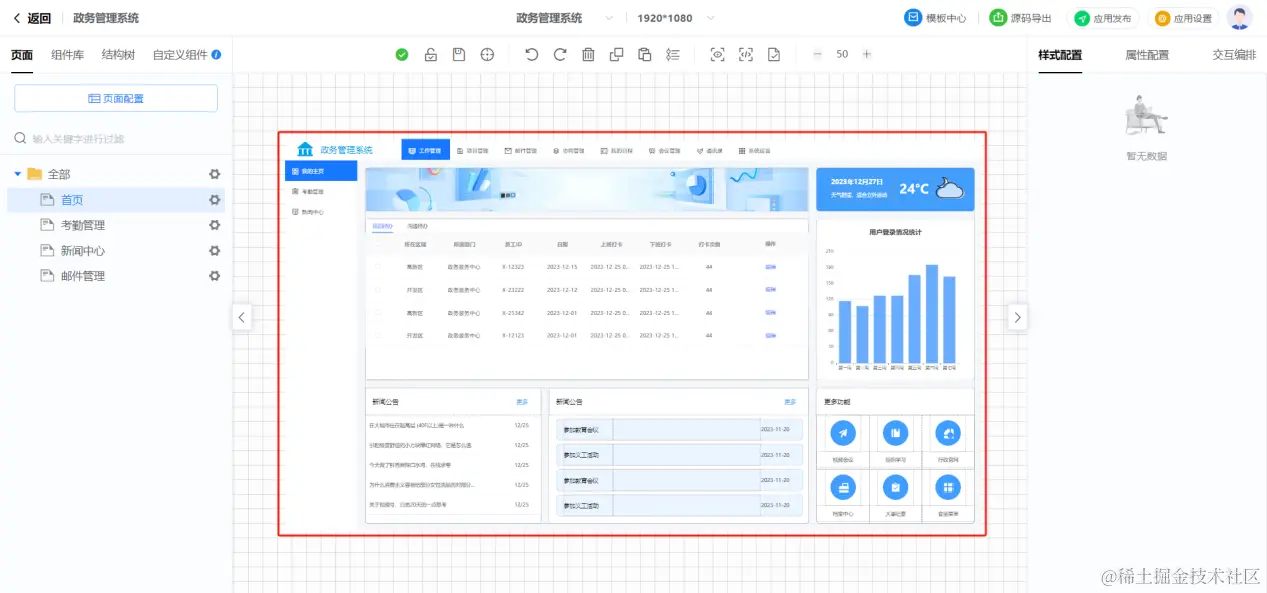Select the 首页 page in the tree

(72, 200)
